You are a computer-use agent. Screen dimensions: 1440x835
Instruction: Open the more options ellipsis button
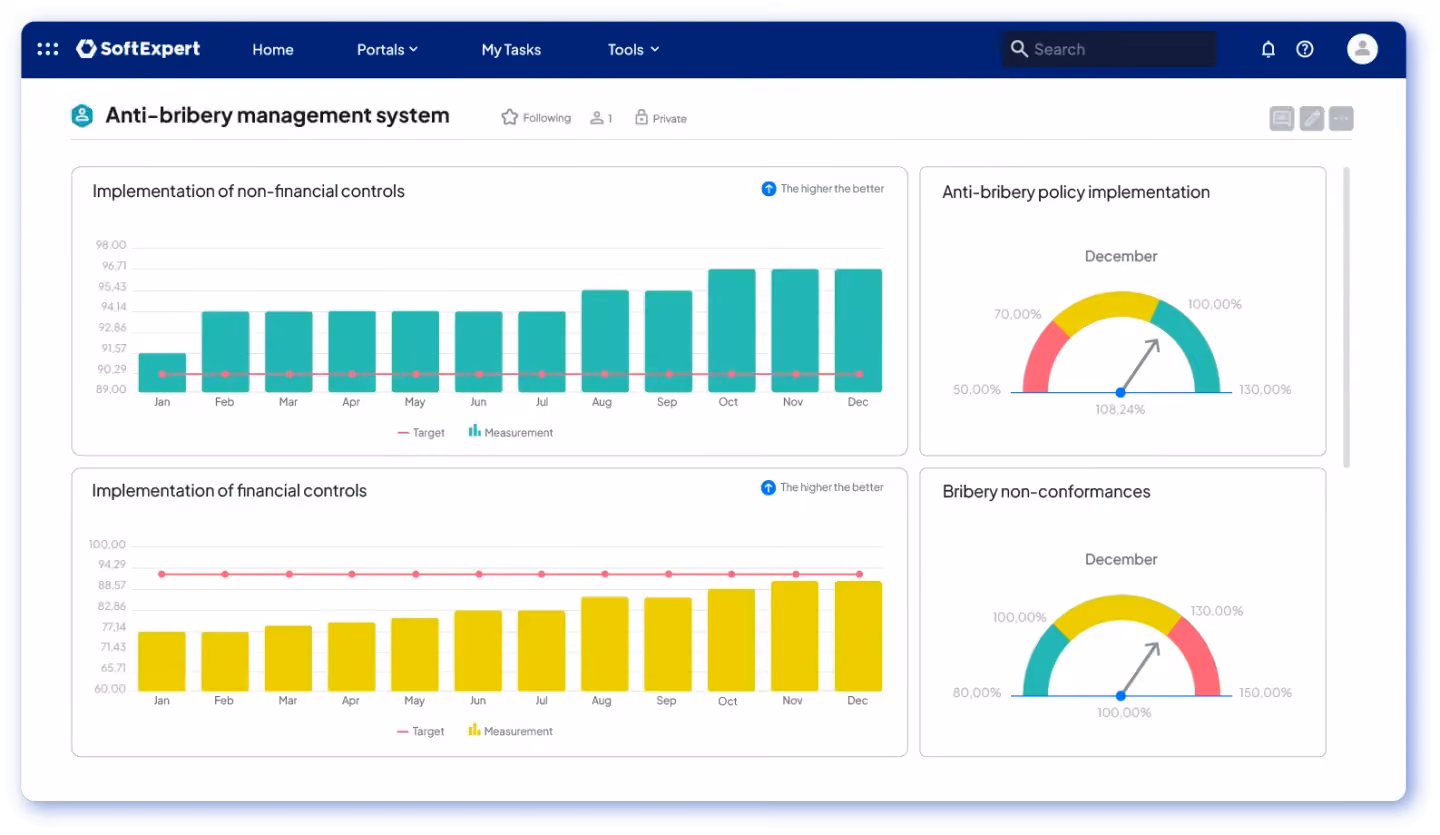[1342, 119]
